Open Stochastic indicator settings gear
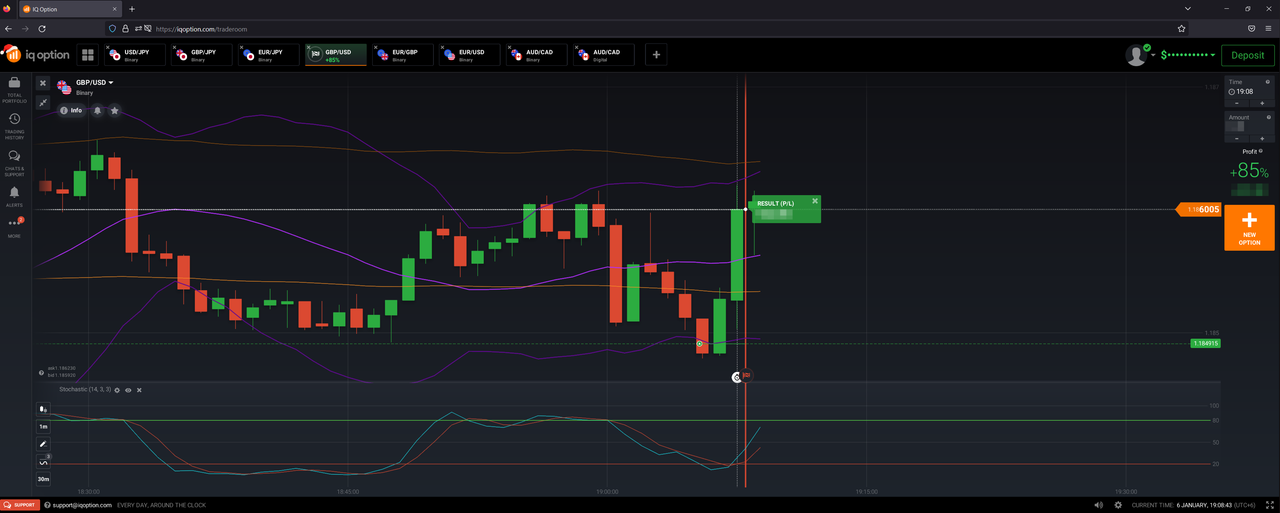Screen dimensions: 1280x513 tap(117, 390)
